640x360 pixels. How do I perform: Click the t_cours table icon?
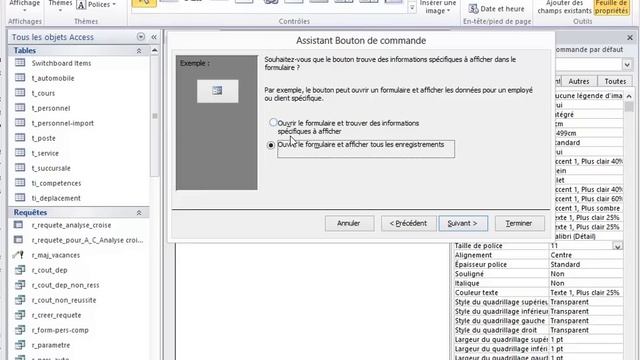(x=20, y=93)
